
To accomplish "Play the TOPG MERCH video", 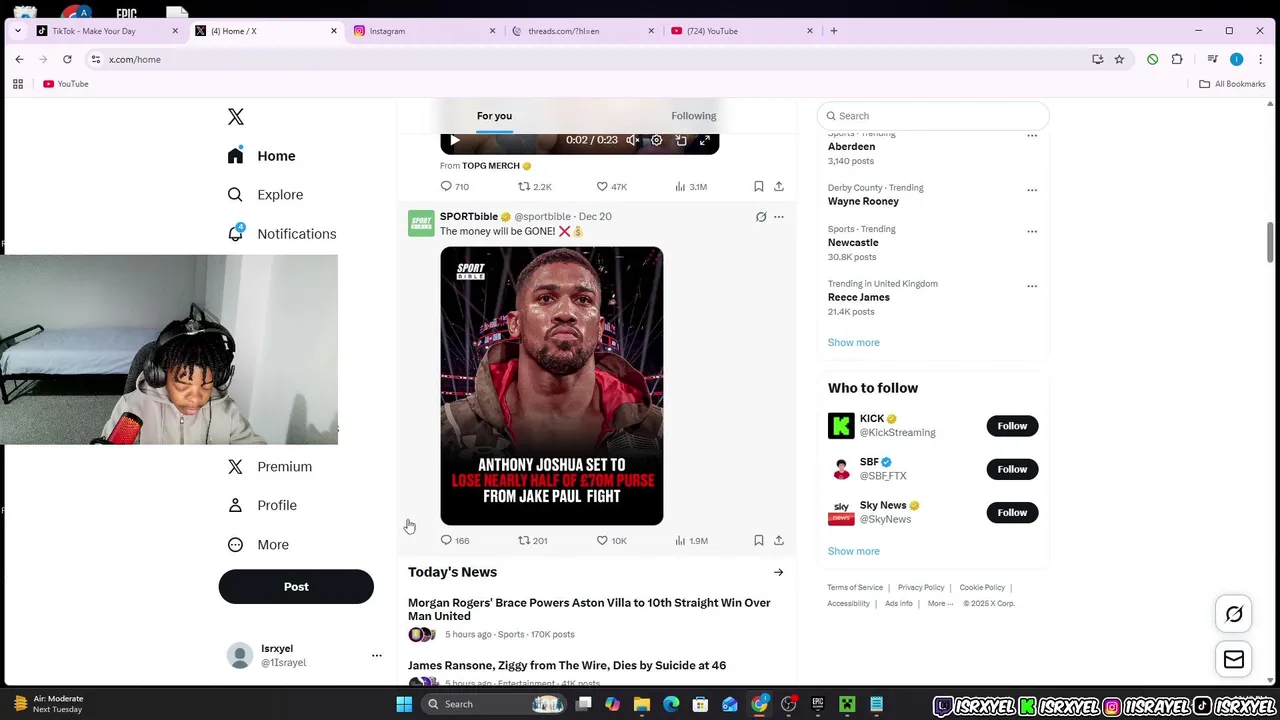I will tap(454, 140).
